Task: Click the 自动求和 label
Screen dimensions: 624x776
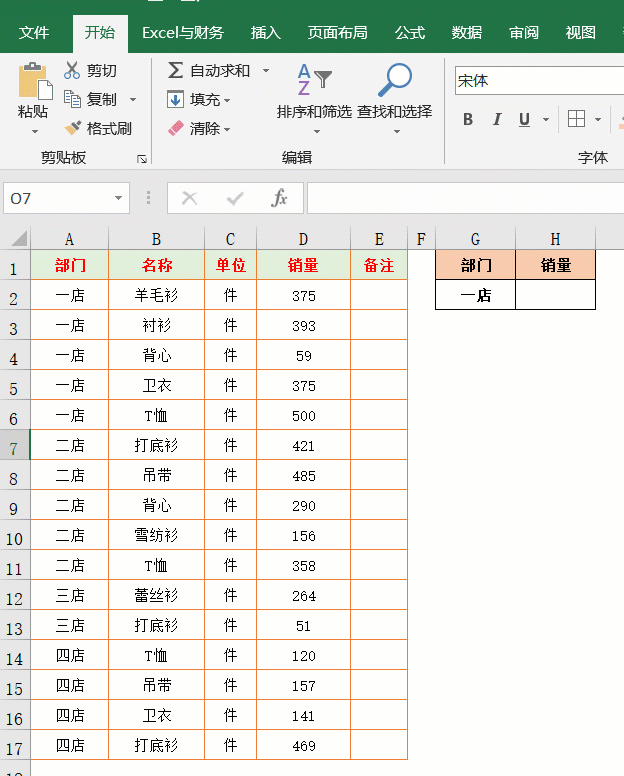Action: pyautogui.click(x=220, y=71)
